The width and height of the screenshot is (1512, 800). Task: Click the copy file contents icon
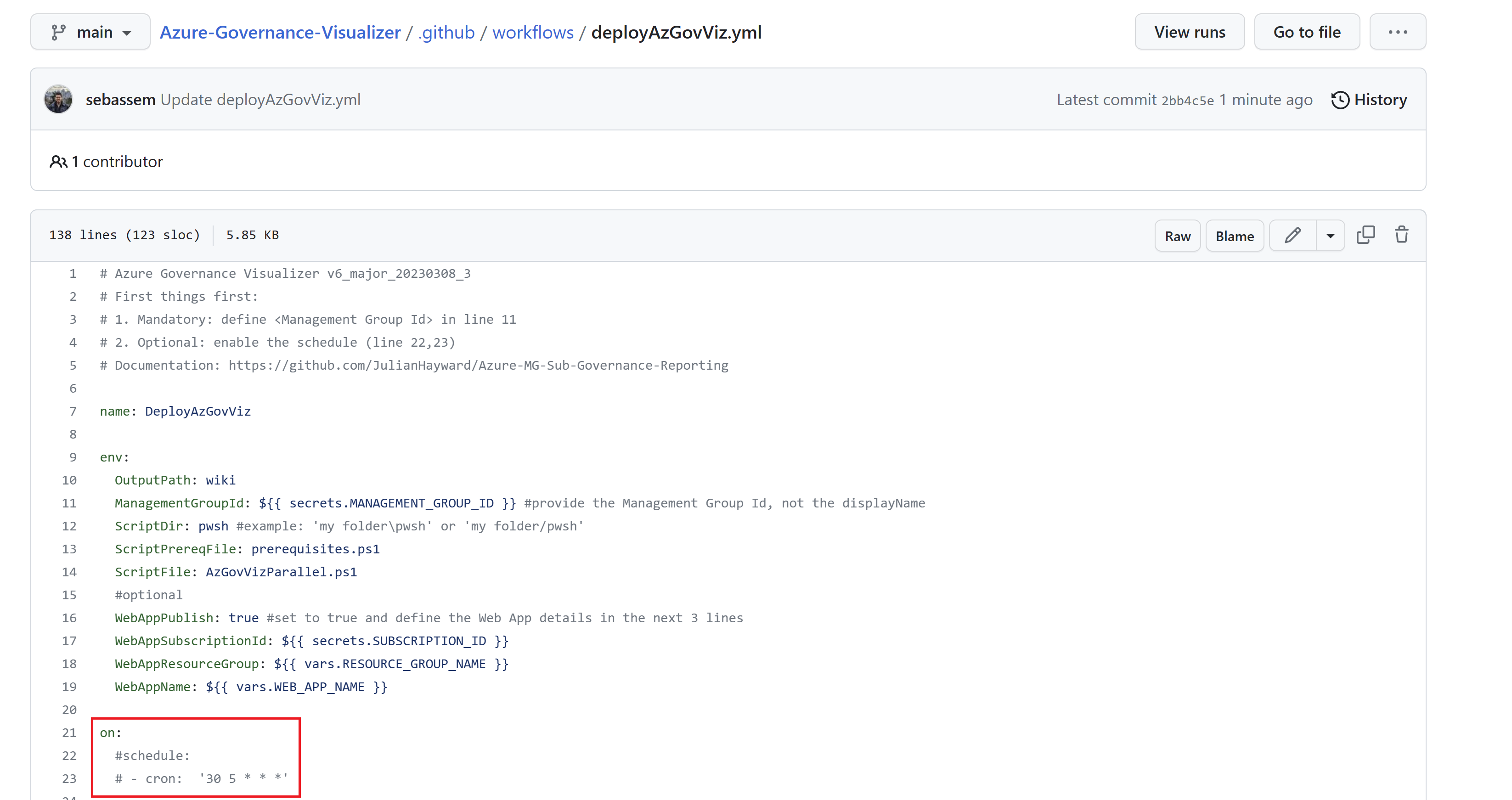(1366, 234)
